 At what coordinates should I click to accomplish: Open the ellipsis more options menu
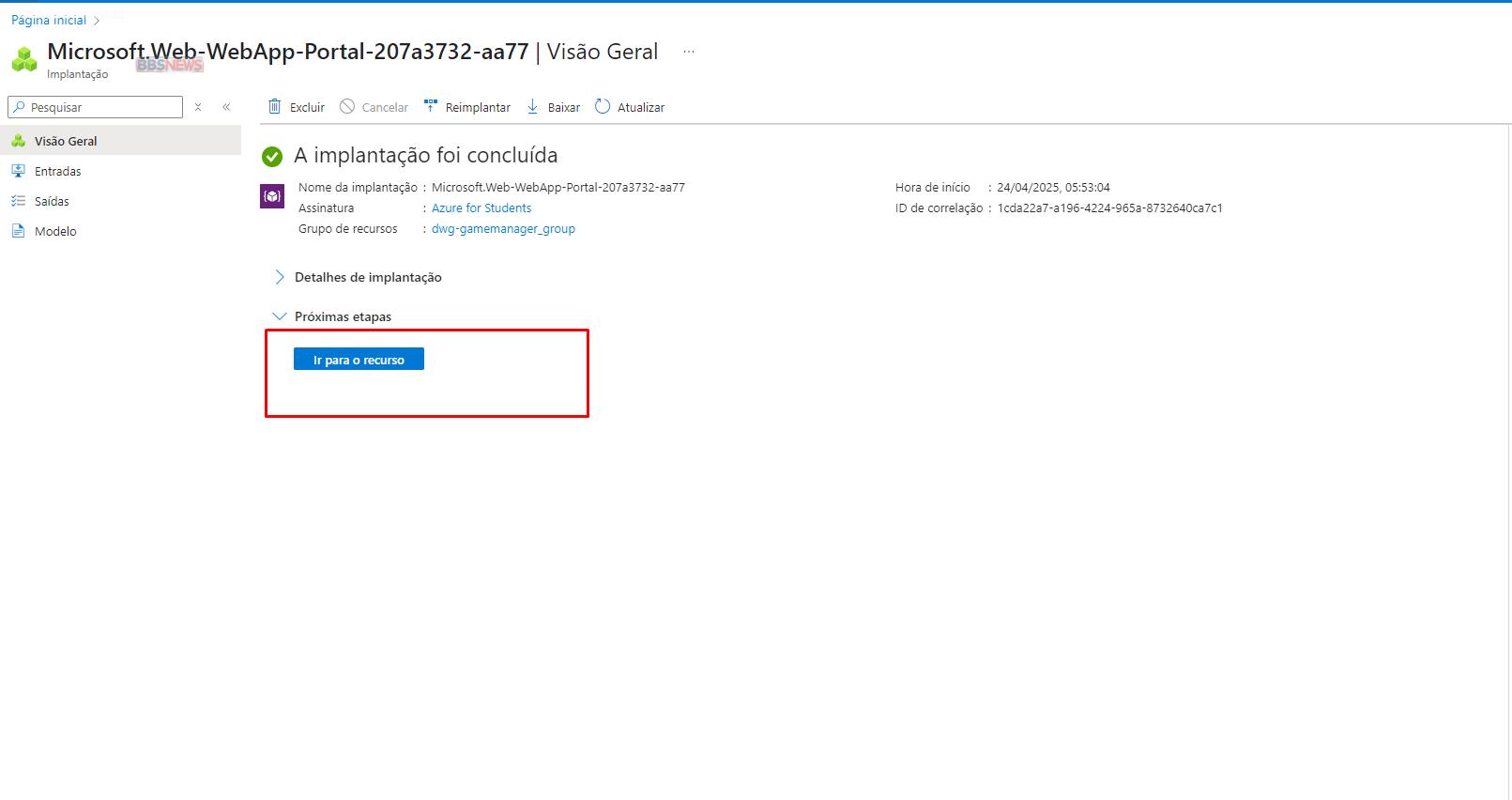click(x=689, y=53)
